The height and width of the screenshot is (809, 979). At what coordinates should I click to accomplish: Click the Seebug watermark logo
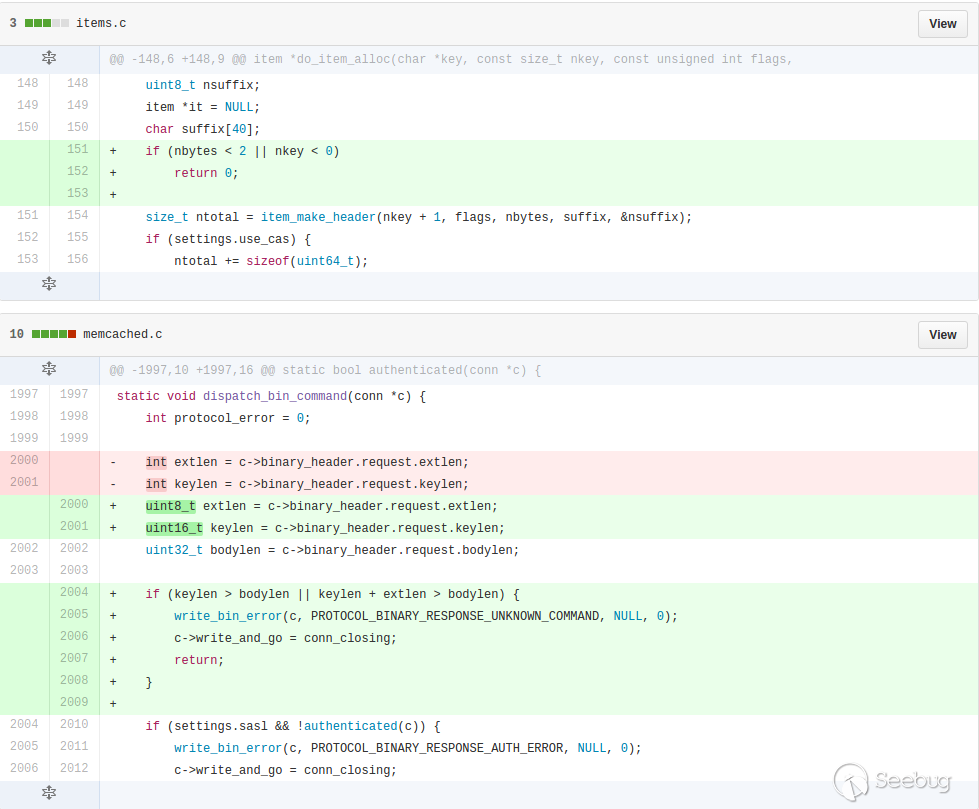[x=892, y=781]
